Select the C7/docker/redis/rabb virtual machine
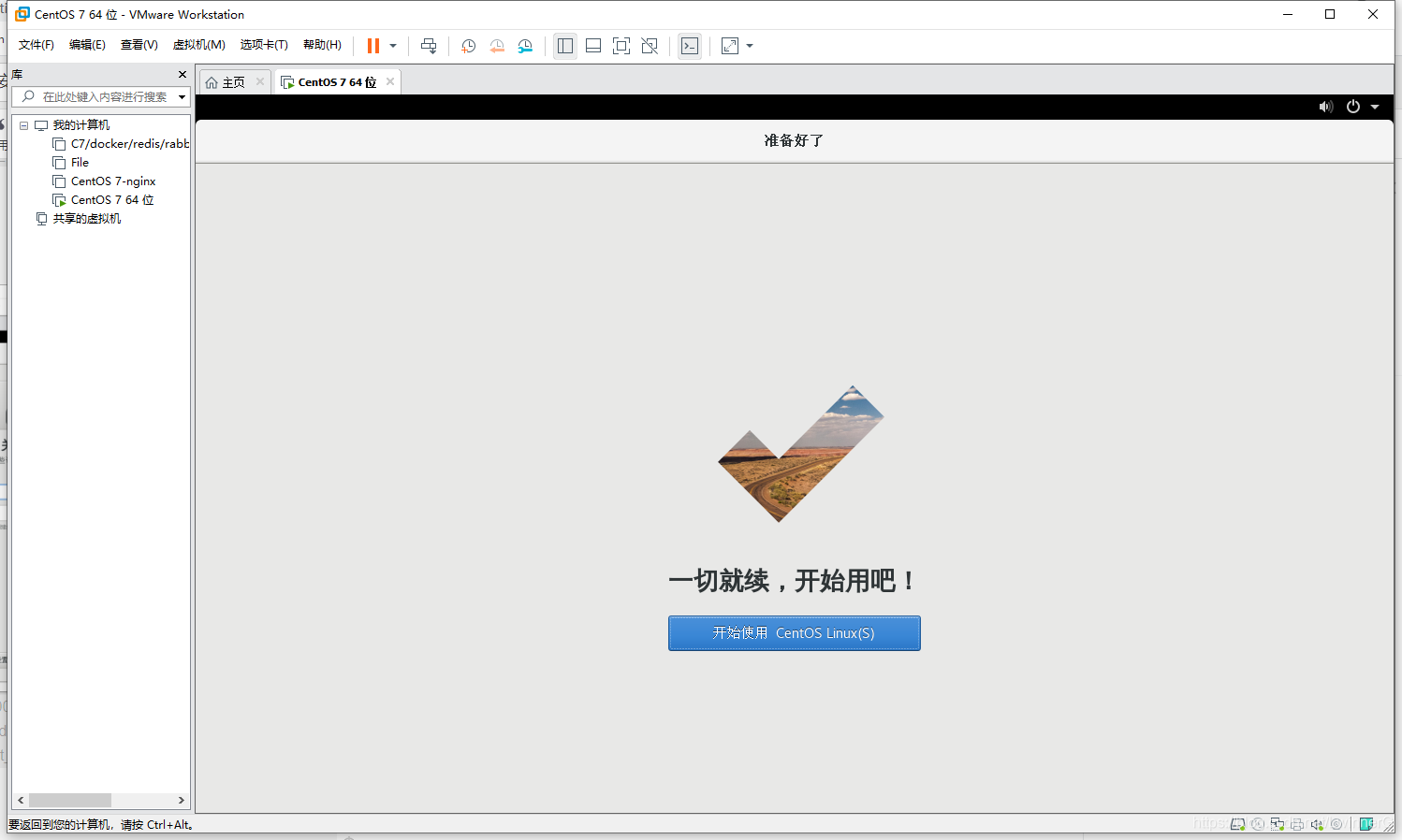 (129, 144)
